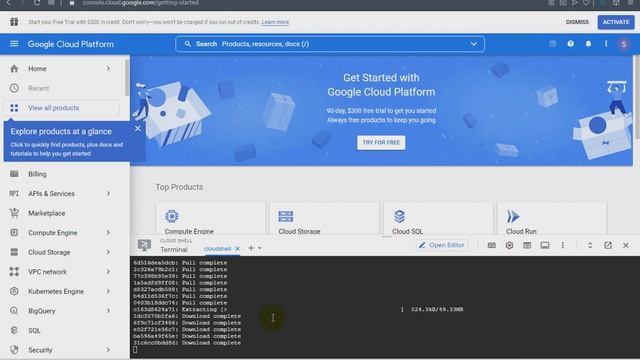Open Cloud Shell in new window

click(x=608, y=245)
